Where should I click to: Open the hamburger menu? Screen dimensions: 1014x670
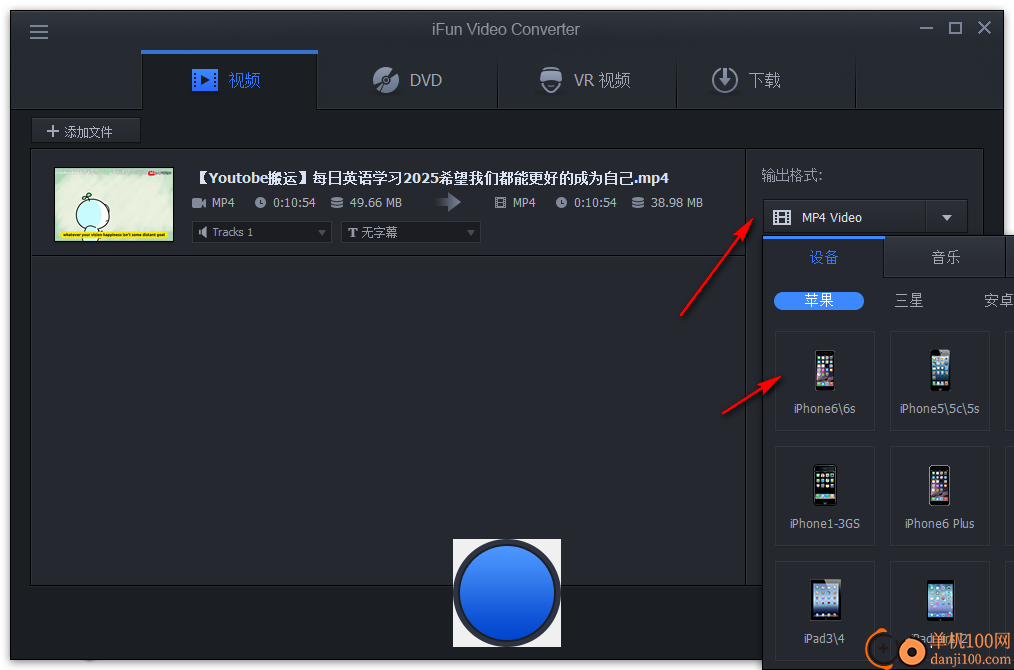39,32
